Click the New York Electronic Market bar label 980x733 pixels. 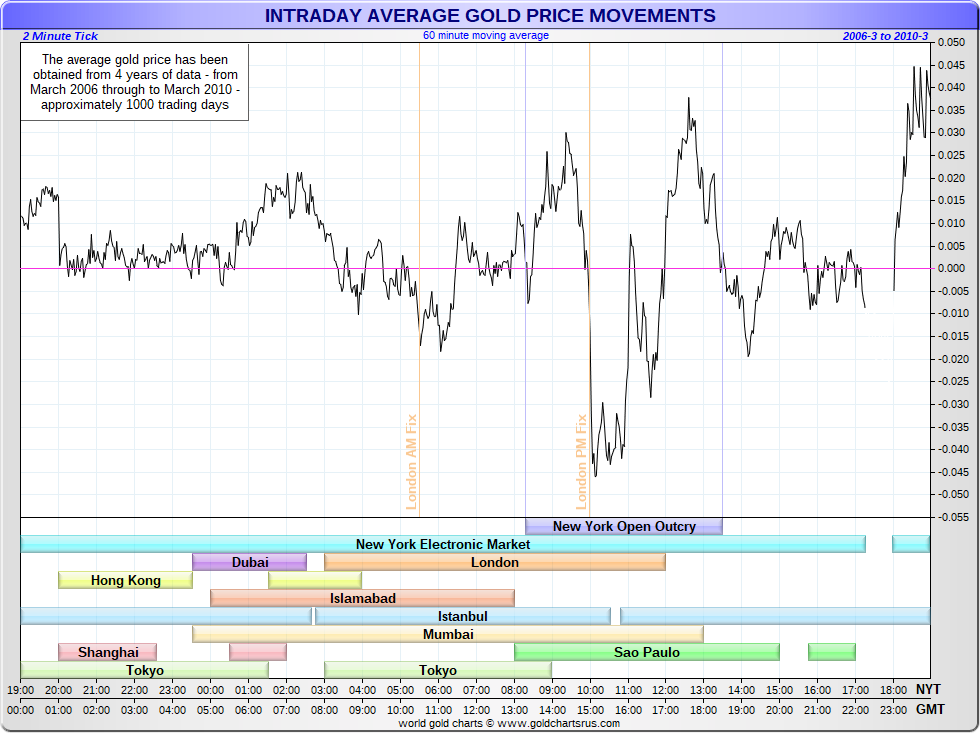pos(442,544)
